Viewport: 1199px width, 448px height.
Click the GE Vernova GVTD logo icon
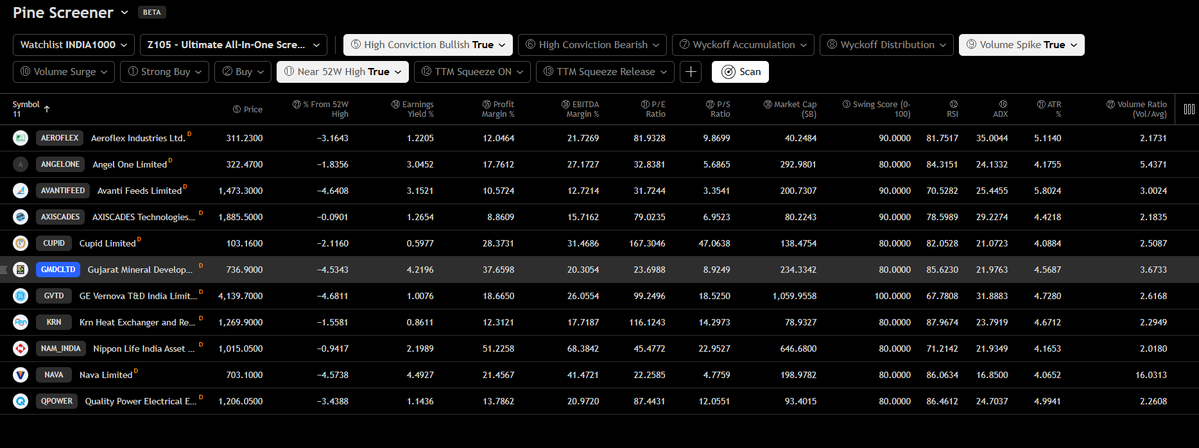pos(21,296)
